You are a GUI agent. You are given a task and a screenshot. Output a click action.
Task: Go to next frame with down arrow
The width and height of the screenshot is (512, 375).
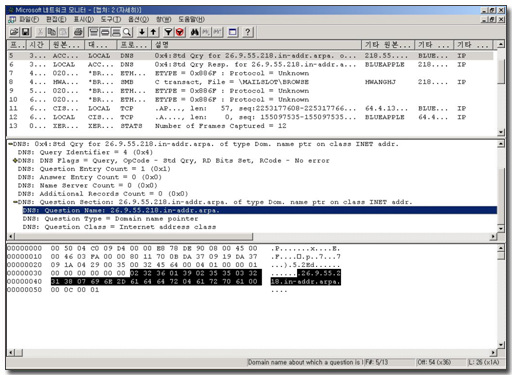142,32
